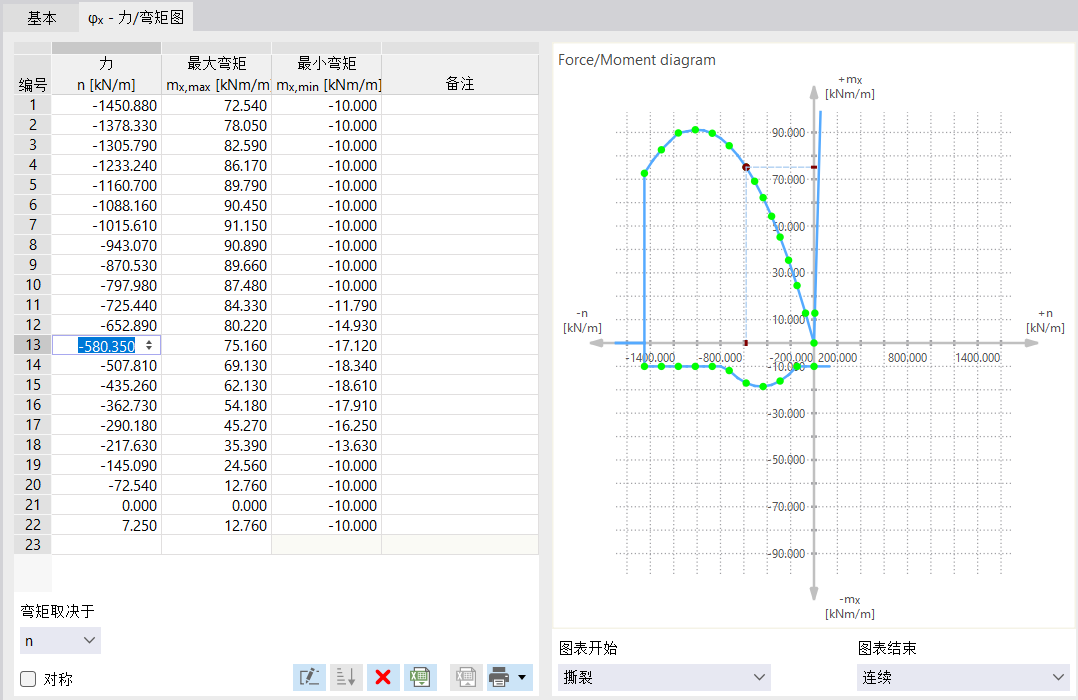Click the spinner on the -580.350 cell

149,345
